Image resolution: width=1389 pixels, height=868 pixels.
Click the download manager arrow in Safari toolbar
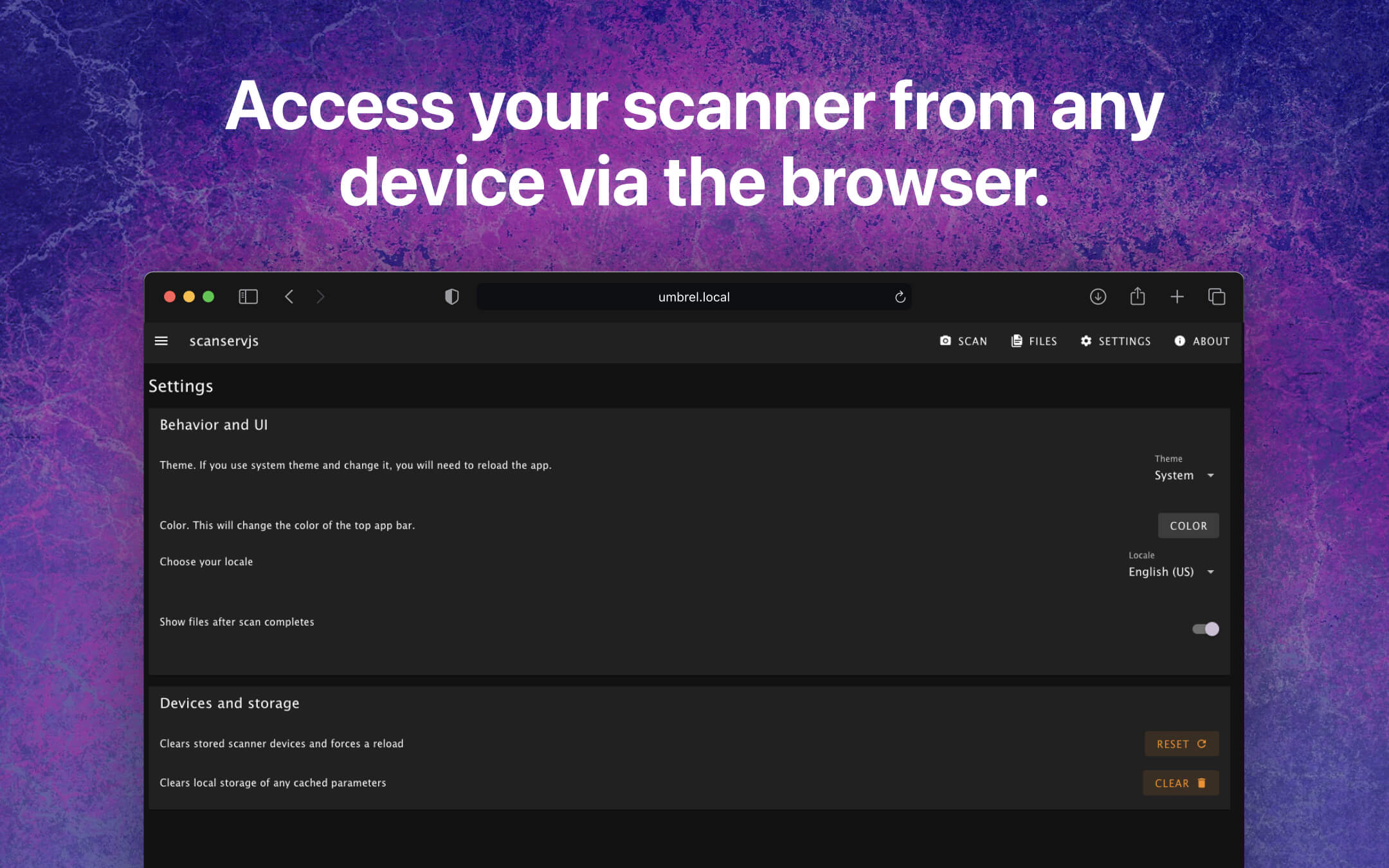pos(1098,296)
